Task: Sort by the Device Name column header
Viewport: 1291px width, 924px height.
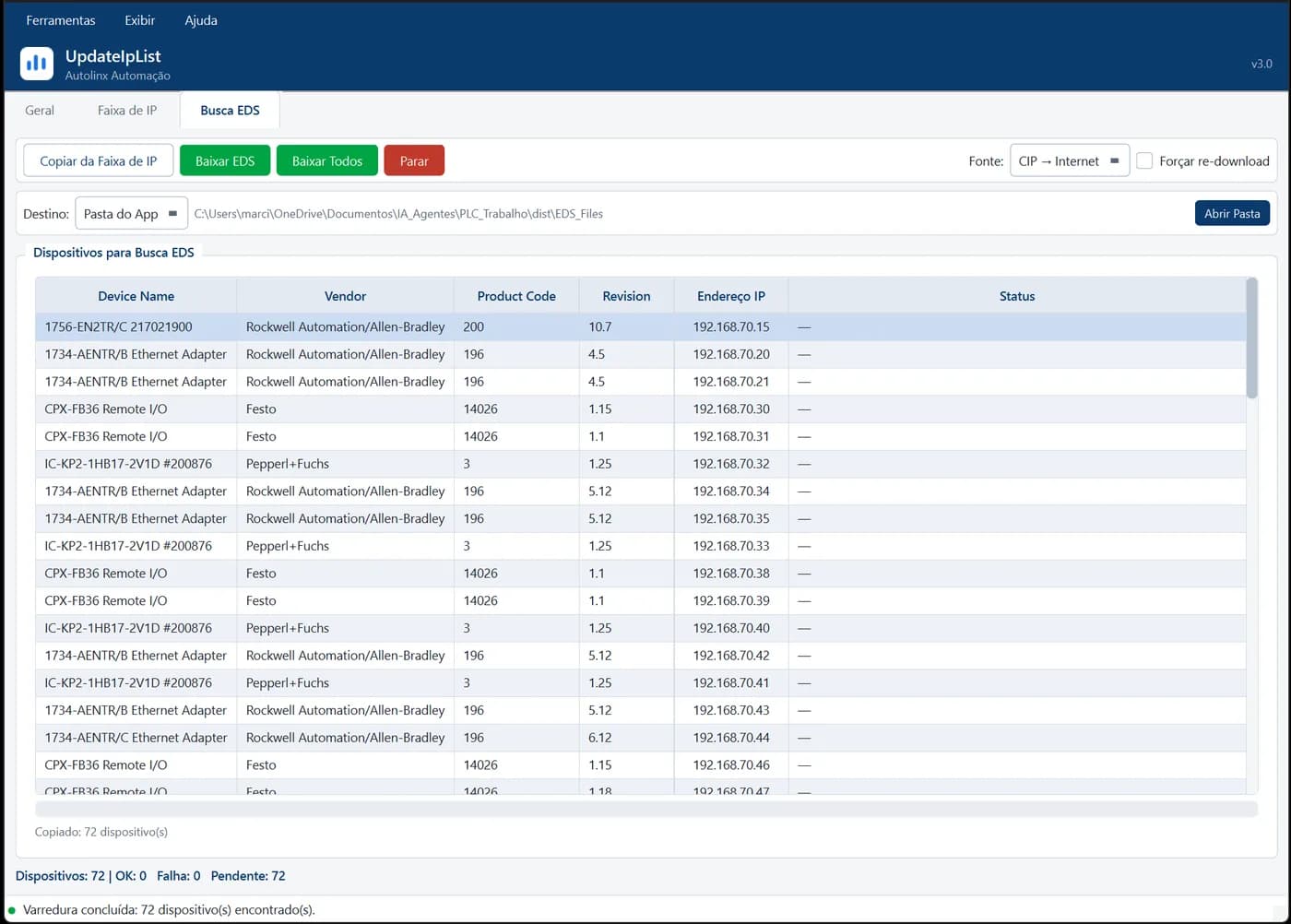Action: click(x=136, y=296)
